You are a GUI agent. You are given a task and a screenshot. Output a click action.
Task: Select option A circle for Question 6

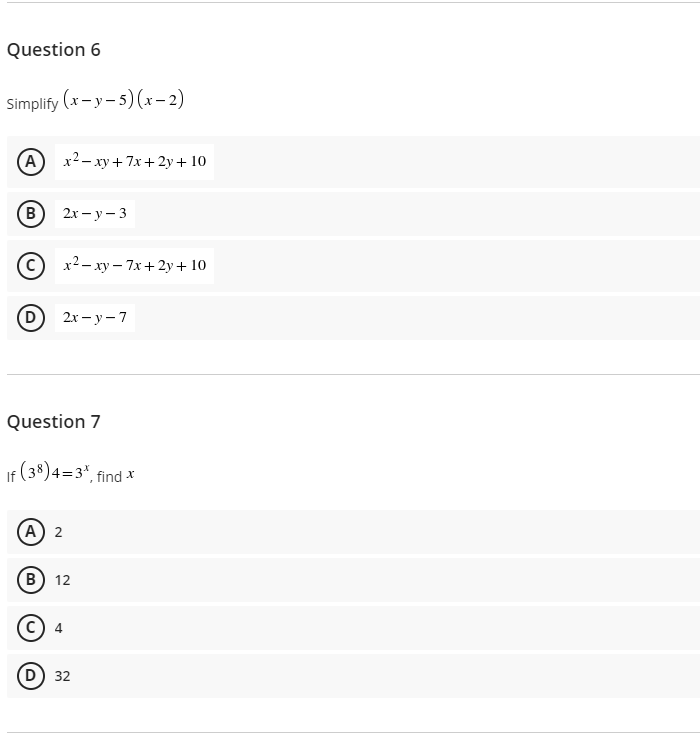point(31,161)
